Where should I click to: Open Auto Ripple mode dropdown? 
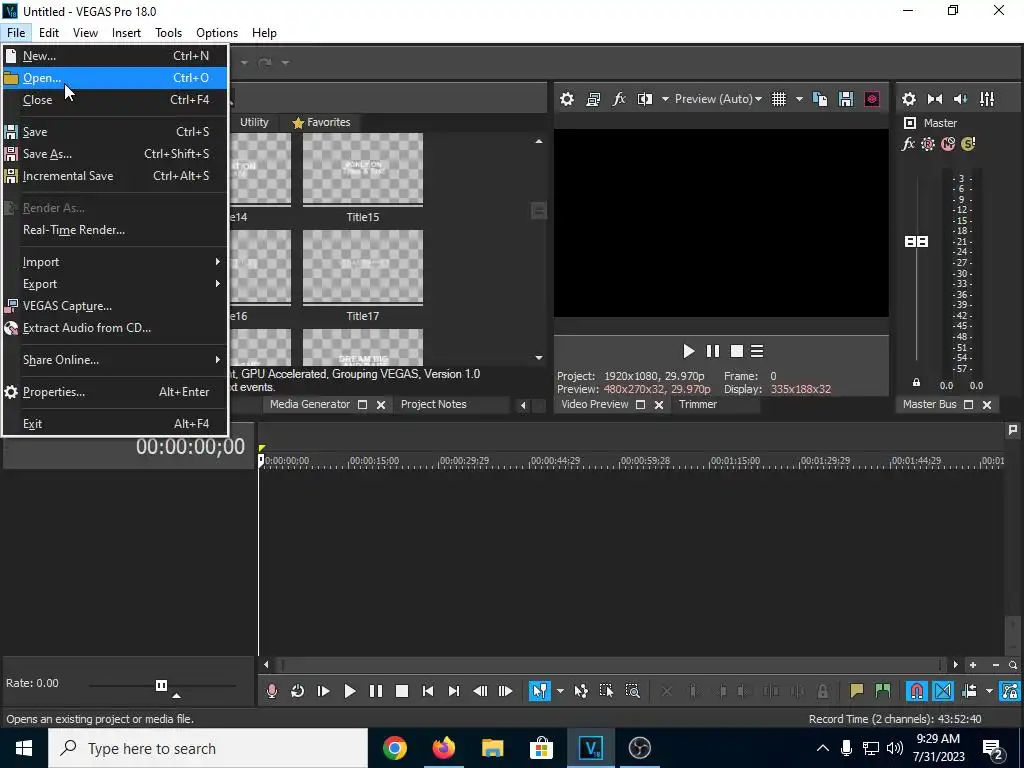[x=989, y=691]
